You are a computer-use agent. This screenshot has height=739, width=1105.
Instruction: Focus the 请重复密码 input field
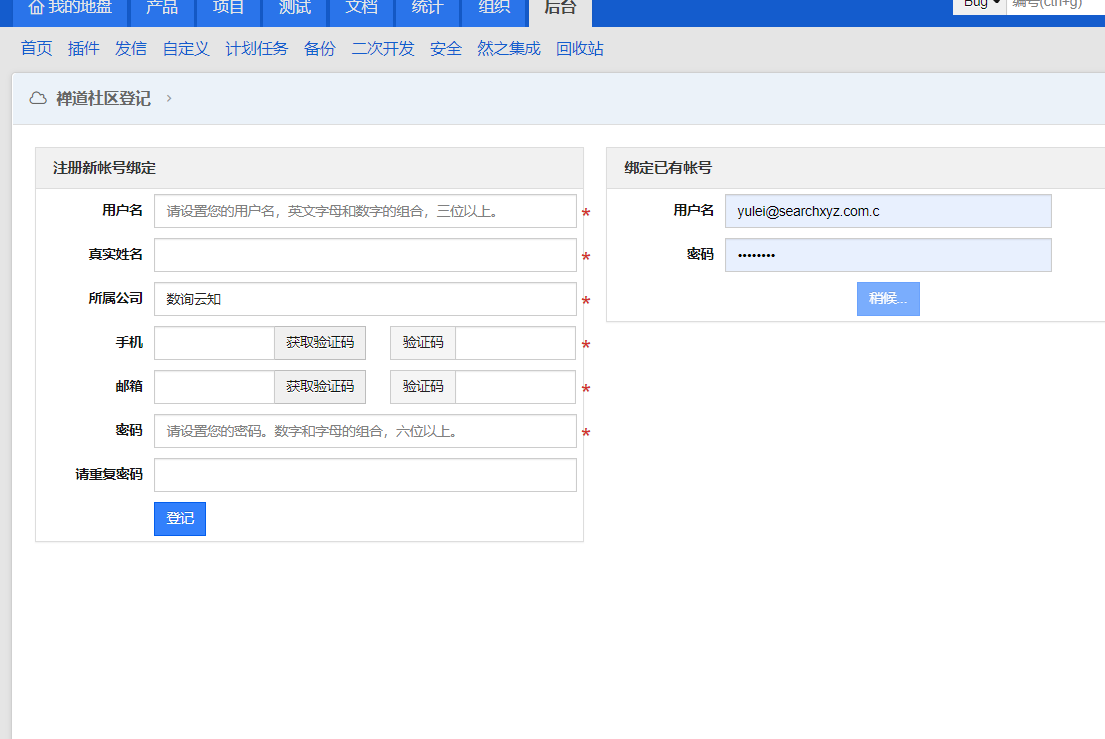(x=365, y=475)
